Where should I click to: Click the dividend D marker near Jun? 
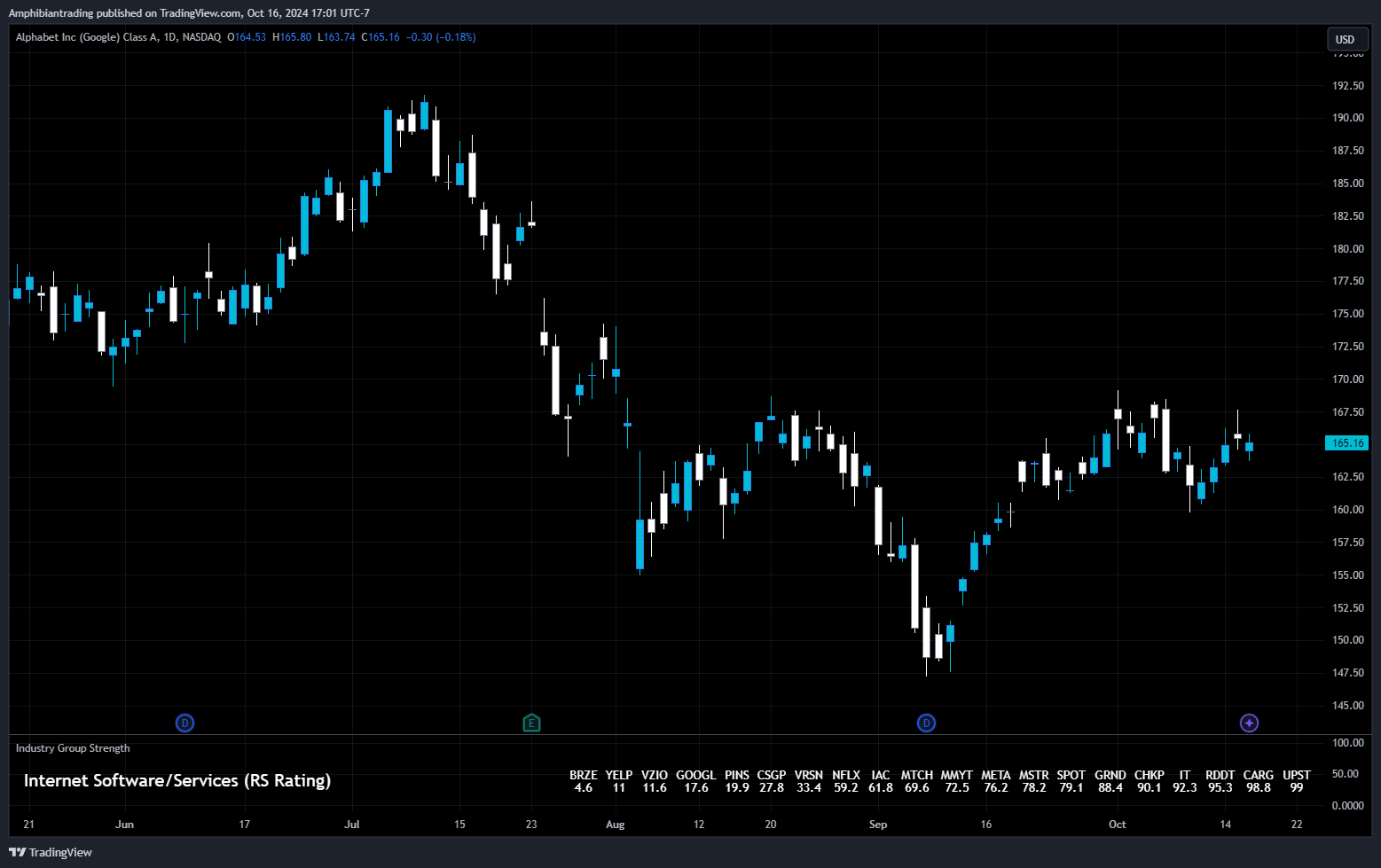coord(184,723)
